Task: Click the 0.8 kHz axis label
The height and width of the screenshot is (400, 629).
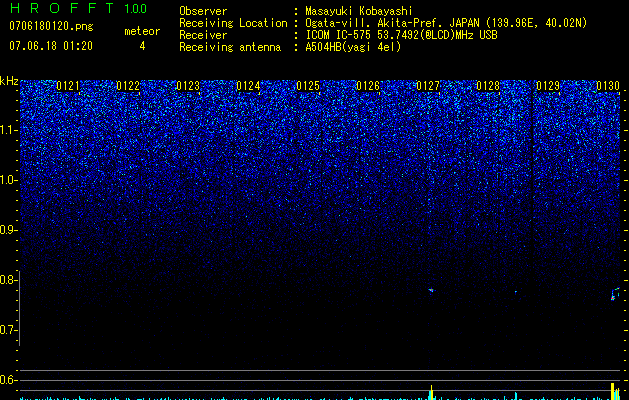Action: click(9, 280)
